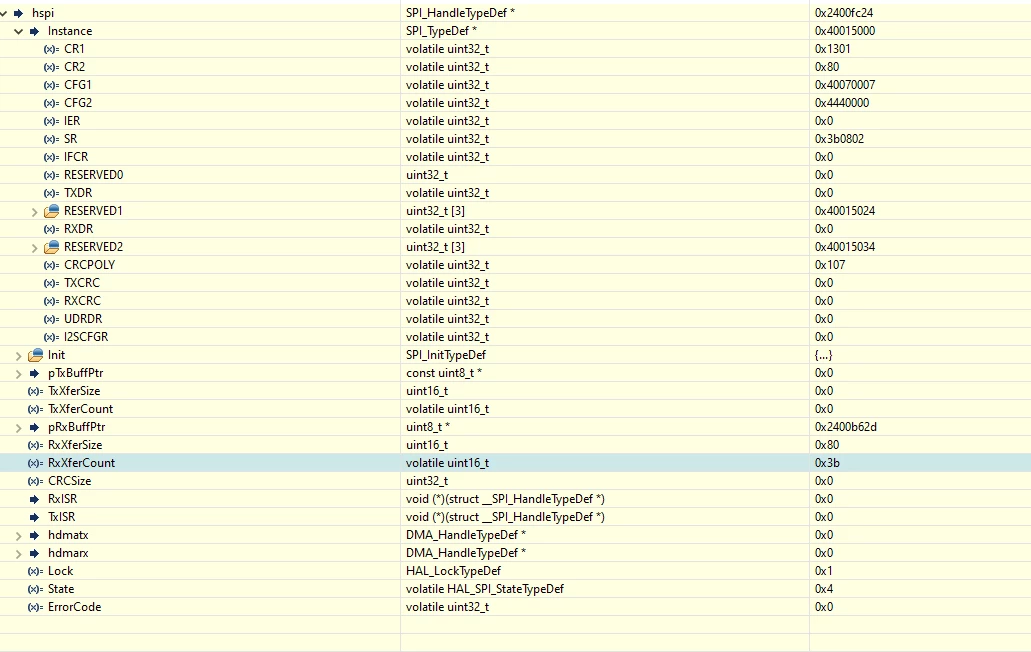Click the Lock value 0x1
Viewport: 1031px width, 652px height.
tap(824, 571)
